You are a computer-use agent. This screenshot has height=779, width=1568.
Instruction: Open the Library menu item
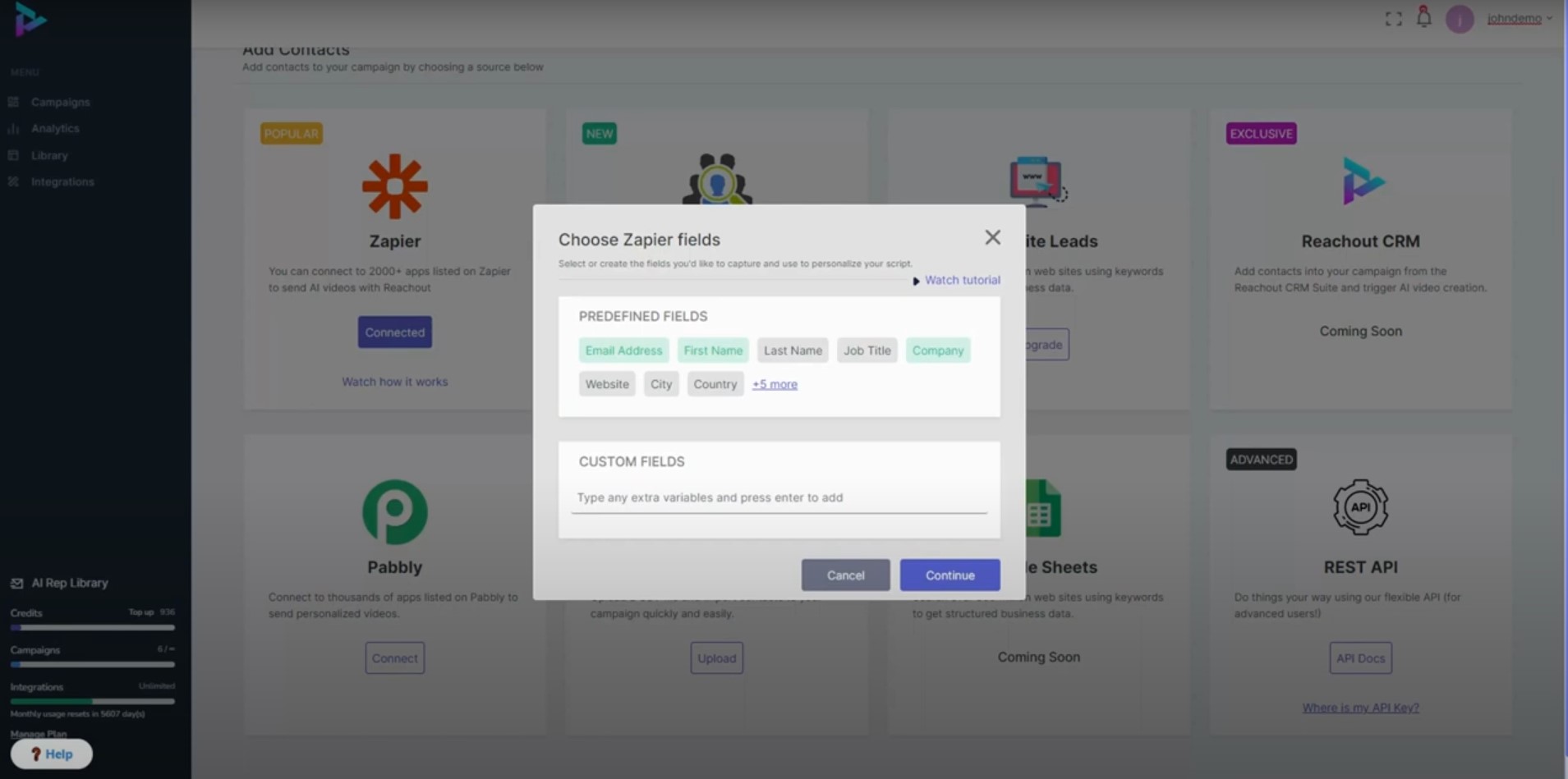[x=49, y=155]
